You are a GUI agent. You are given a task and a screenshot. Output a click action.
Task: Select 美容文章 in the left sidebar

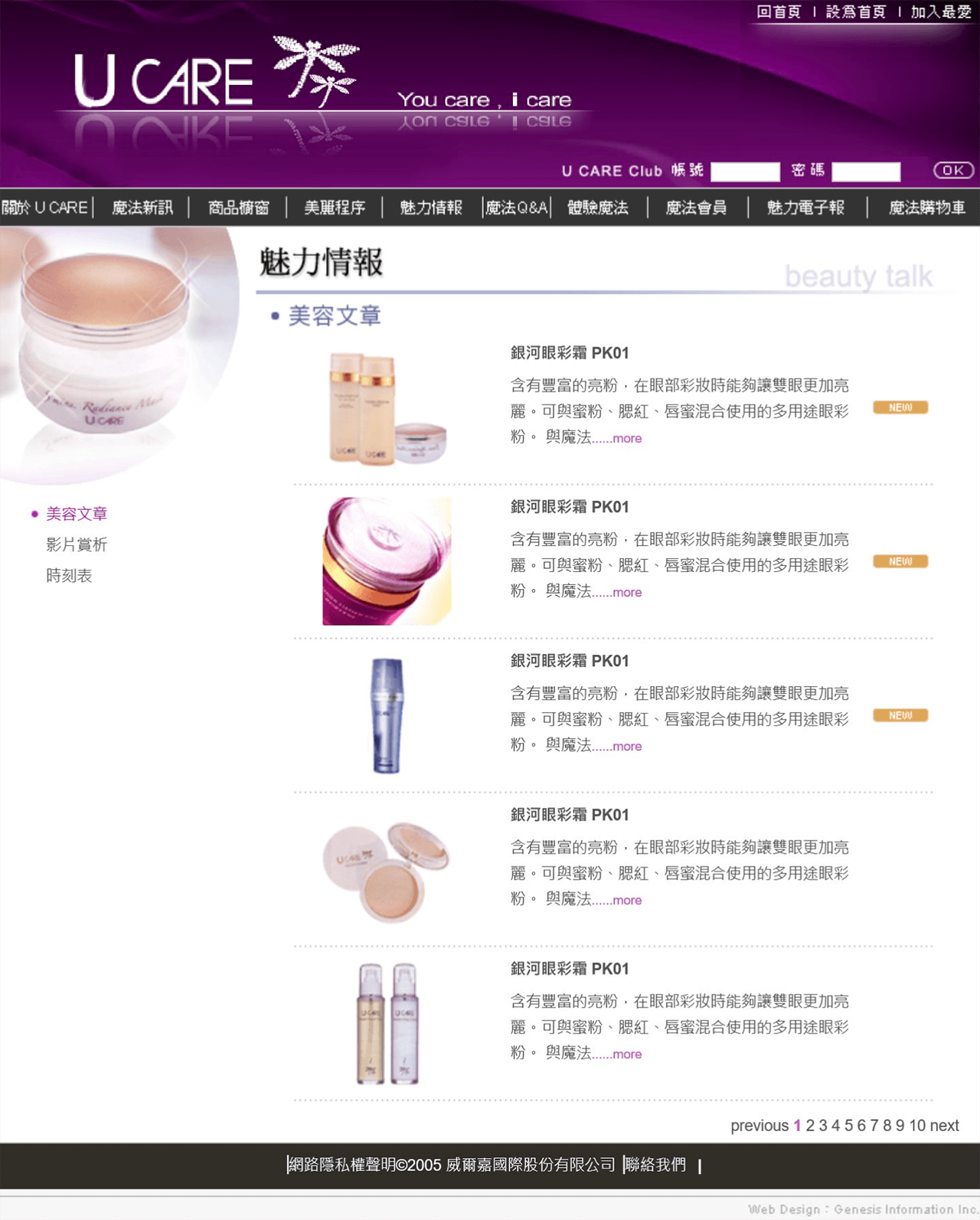[x=77, y=514]
